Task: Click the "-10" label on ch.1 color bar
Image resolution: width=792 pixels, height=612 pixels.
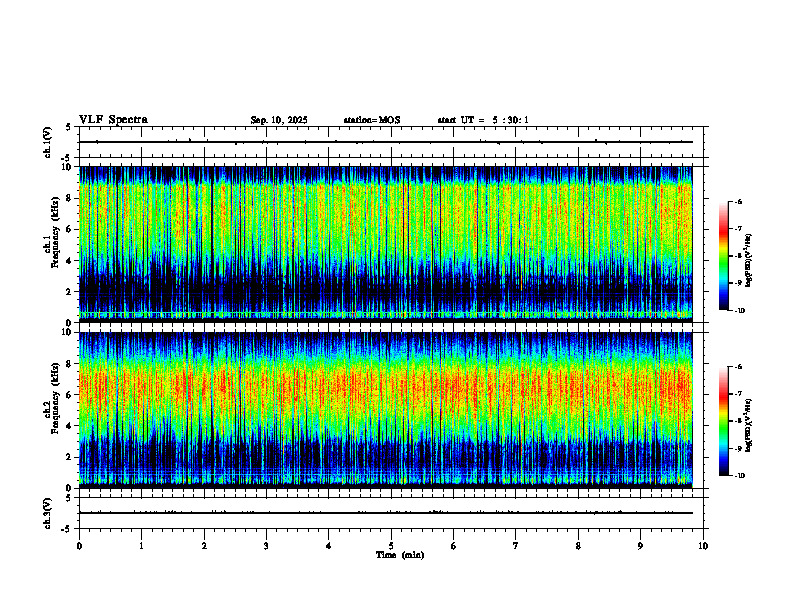Action: (739, 311)
